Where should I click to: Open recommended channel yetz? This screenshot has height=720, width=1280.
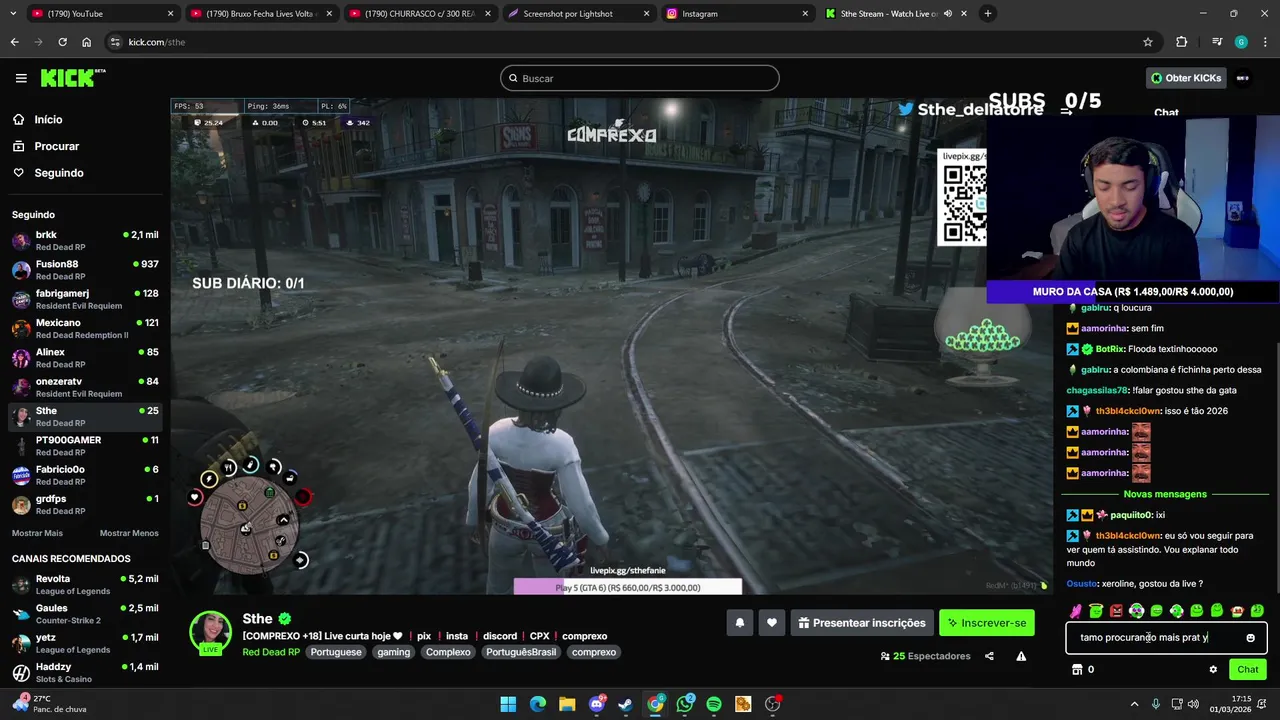click(85, 643)
